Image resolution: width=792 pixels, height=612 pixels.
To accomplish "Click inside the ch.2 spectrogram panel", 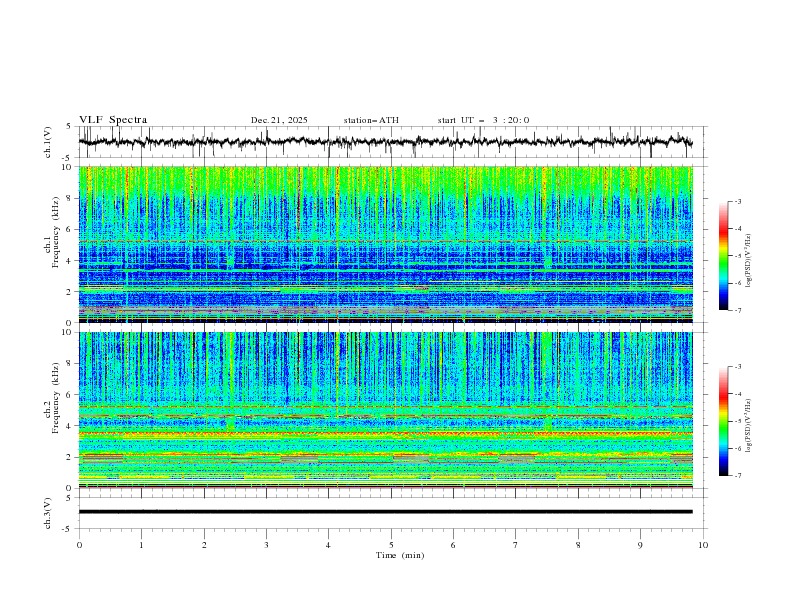I will (x=385, y=410).
